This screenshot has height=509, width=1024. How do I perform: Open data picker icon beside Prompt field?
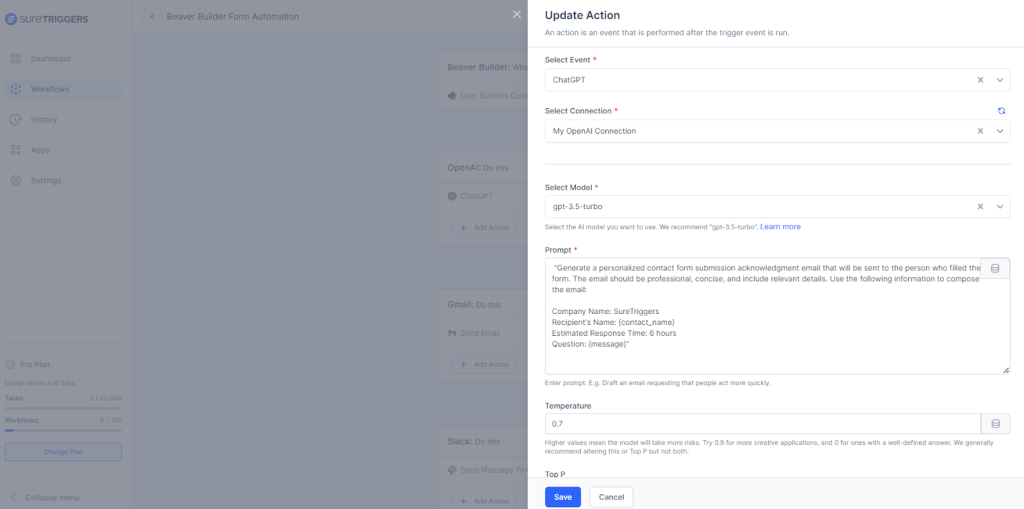(995, 268)
